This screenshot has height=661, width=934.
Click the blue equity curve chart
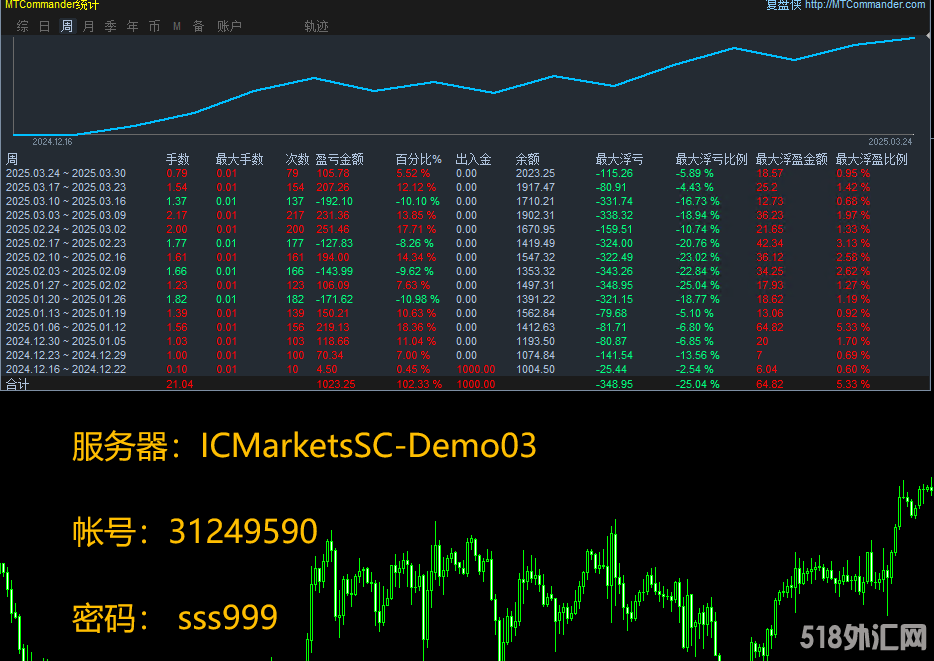pos(465,85)
